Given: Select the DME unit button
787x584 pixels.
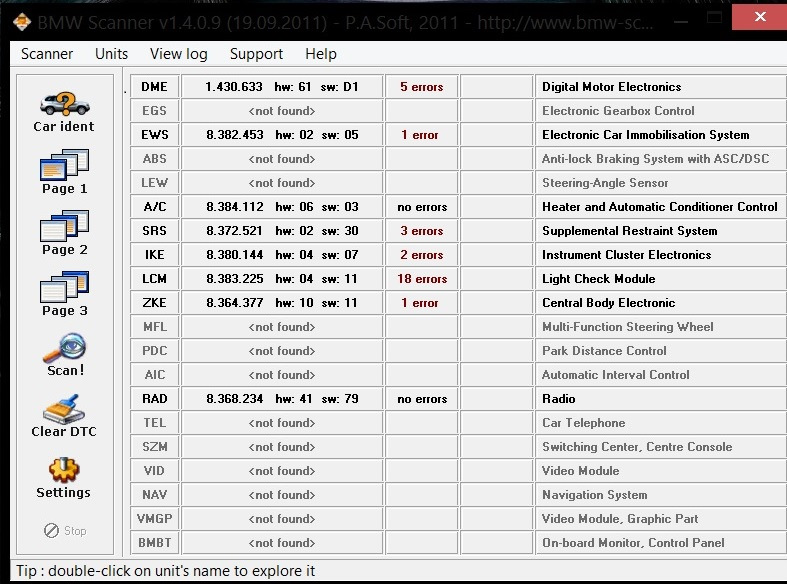Looking at the screenshot, I should pyautogui.click(x=155, y=86).
